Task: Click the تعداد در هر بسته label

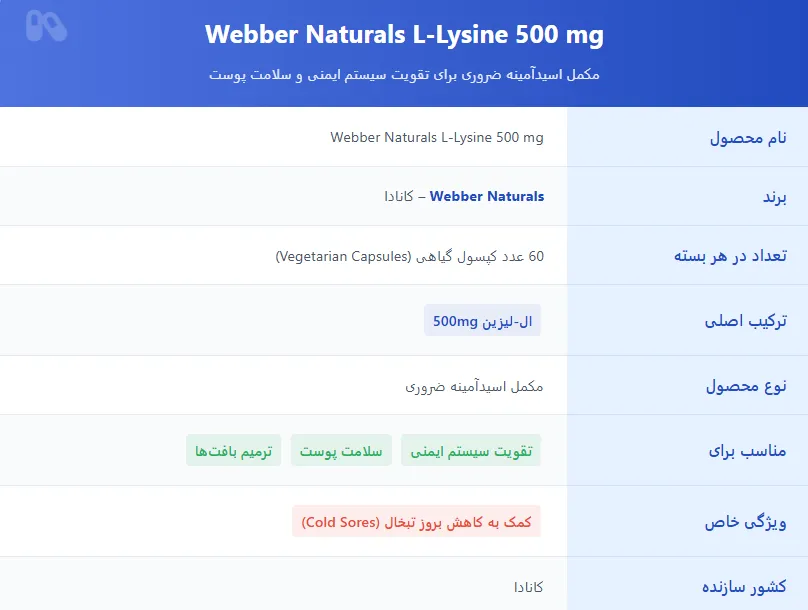Action: [x=730, y=256]
